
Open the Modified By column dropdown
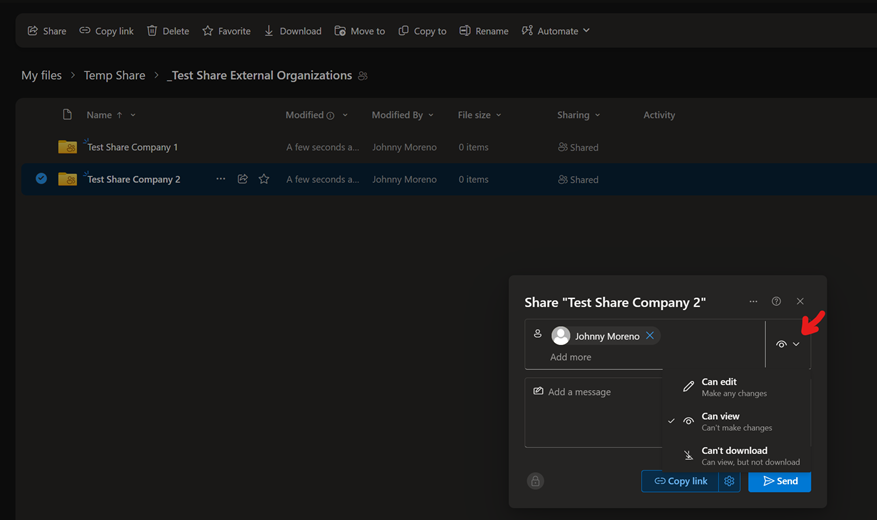coord(431,115)
